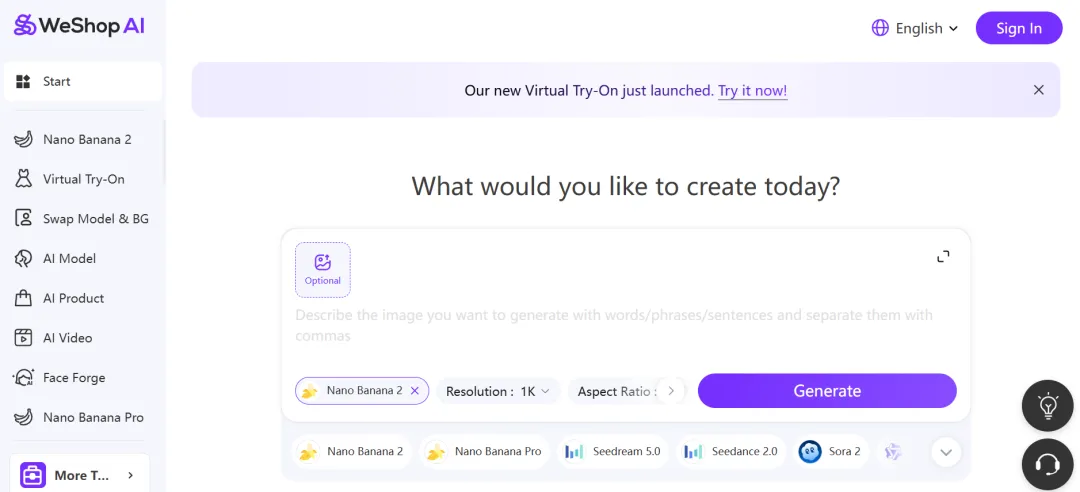Click the globe language icon

[x=880, y=28]
